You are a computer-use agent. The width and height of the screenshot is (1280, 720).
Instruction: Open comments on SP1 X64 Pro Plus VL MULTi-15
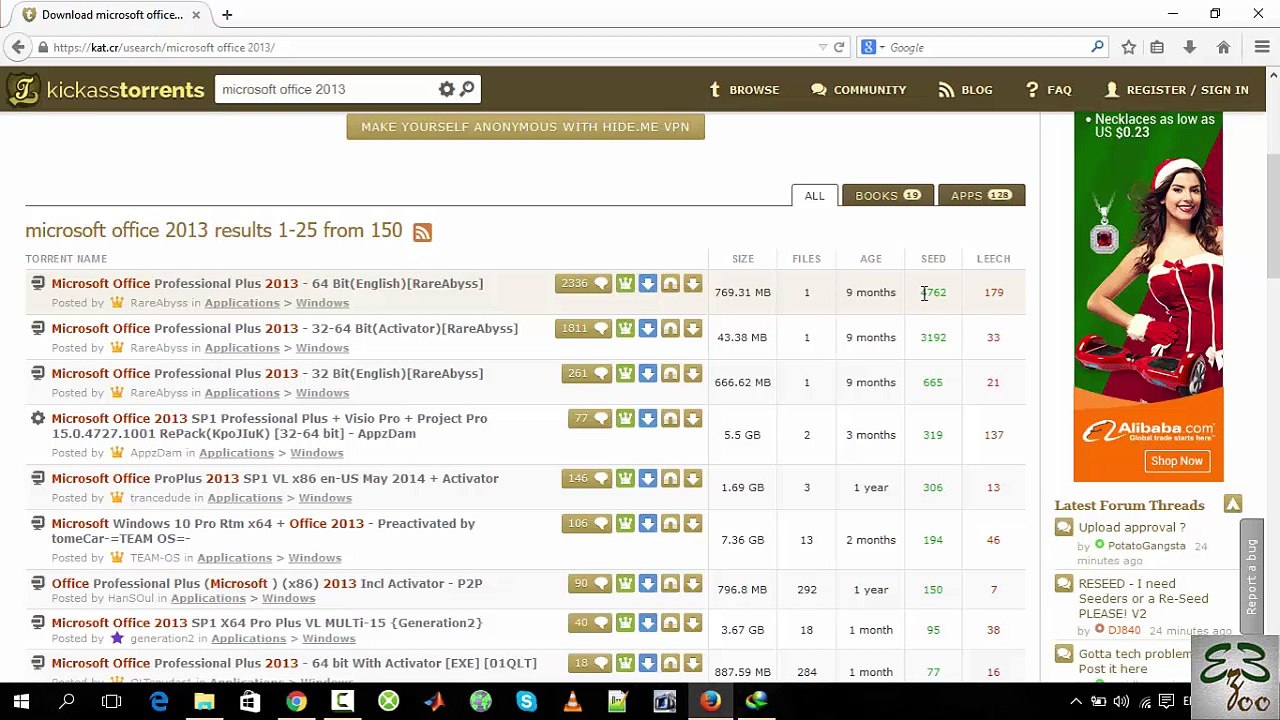(x=591, y=623)
